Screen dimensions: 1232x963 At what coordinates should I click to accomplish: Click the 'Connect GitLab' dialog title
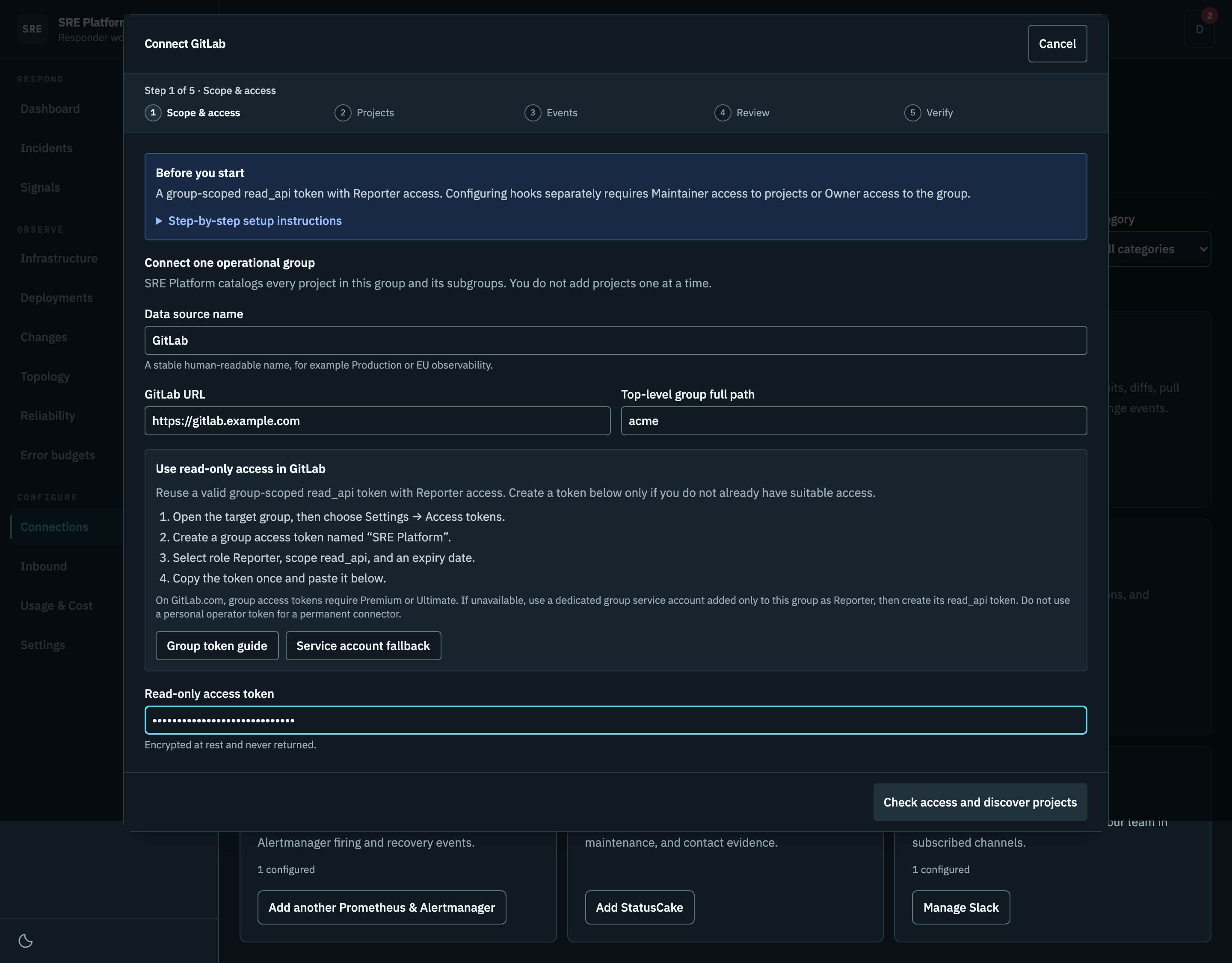point(185,44)
